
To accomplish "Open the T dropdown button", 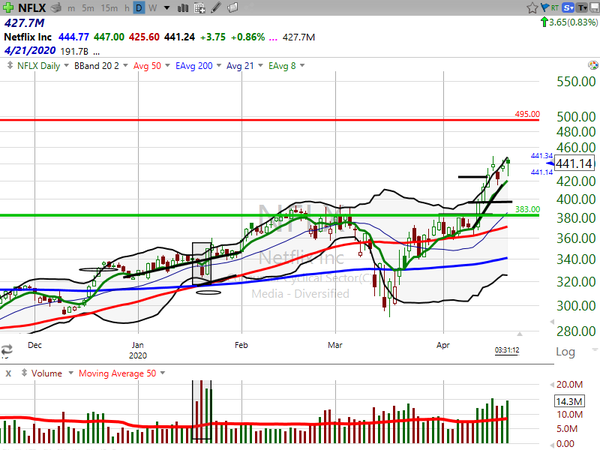I will 582,7.
